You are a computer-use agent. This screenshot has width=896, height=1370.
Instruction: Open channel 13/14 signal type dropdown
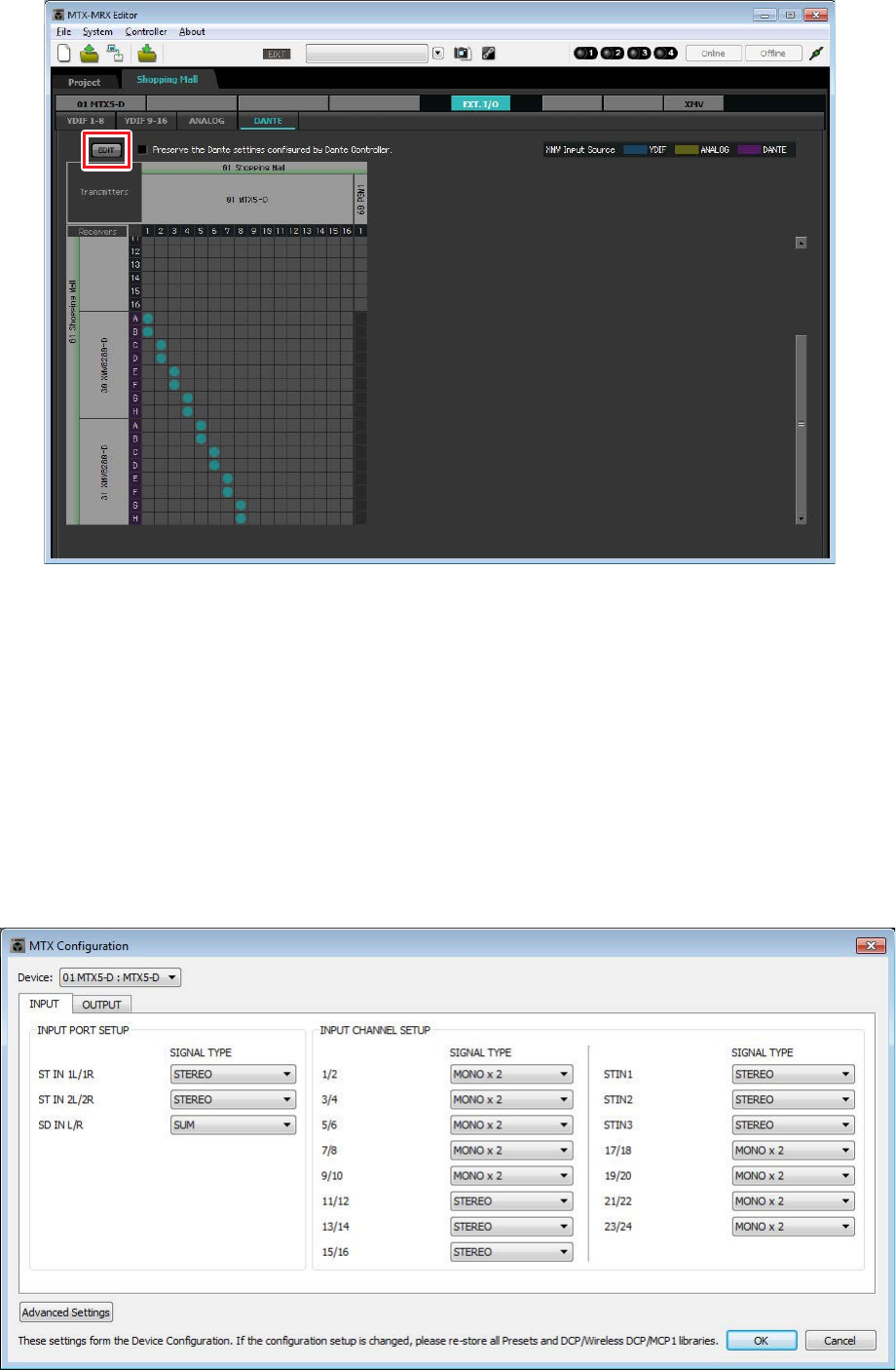(x=511, y=1227)
